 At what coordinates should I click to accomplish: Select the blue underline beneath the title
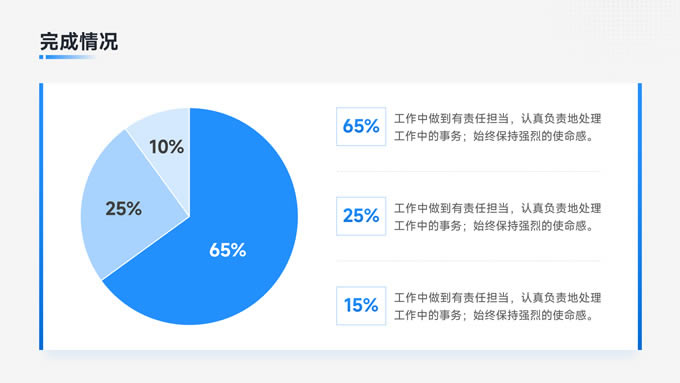tap(67, 57)
